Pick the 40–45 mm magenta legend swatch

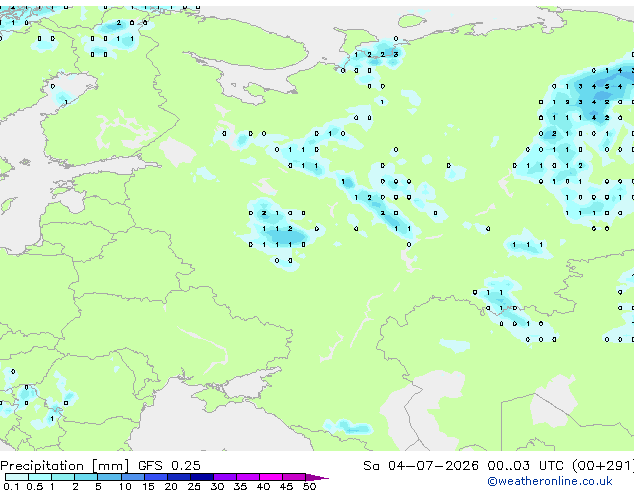pyautogui.click(x=271, y=477)
